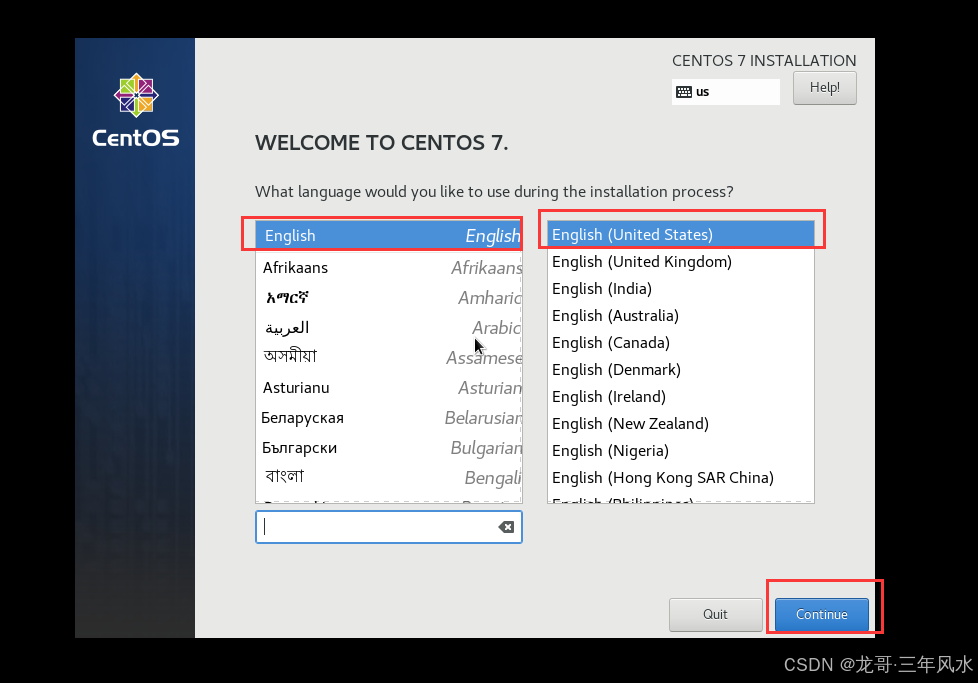978x683 pixels.
Task: Focus the language search input field
Action: coord(389,527)
